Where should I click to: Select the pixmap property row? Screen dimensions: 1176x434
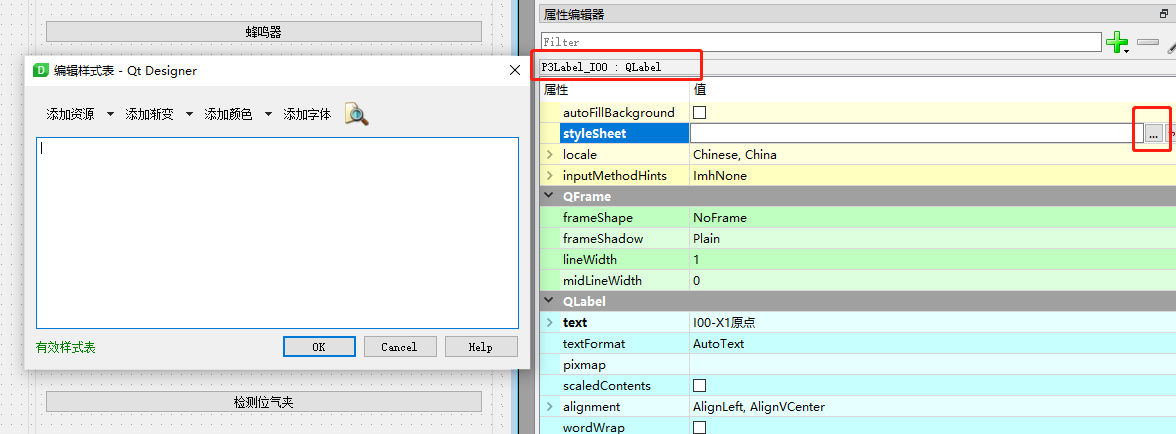click(857, 364)
